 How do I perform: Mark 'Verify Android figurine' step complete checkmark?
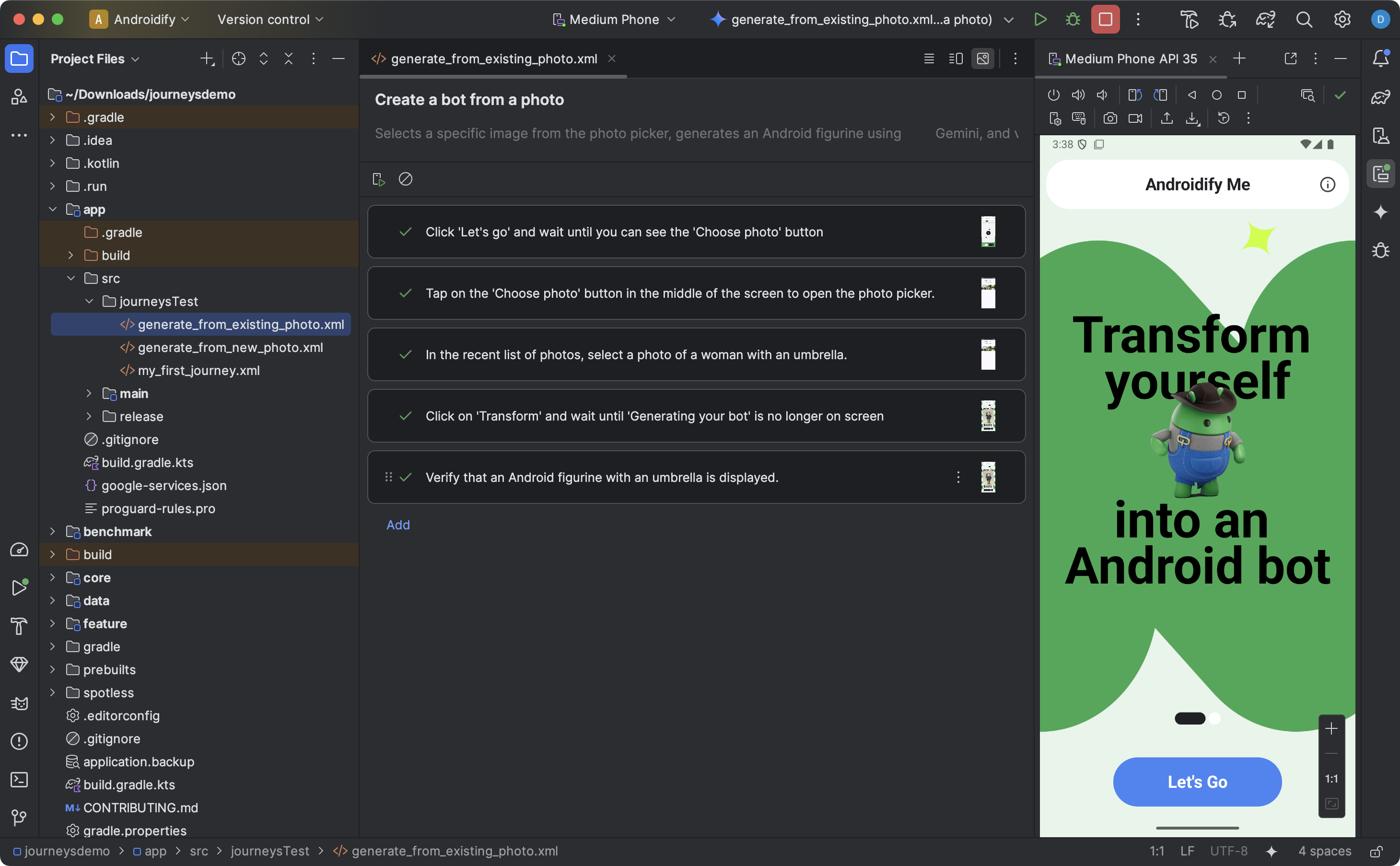[407, 477]
